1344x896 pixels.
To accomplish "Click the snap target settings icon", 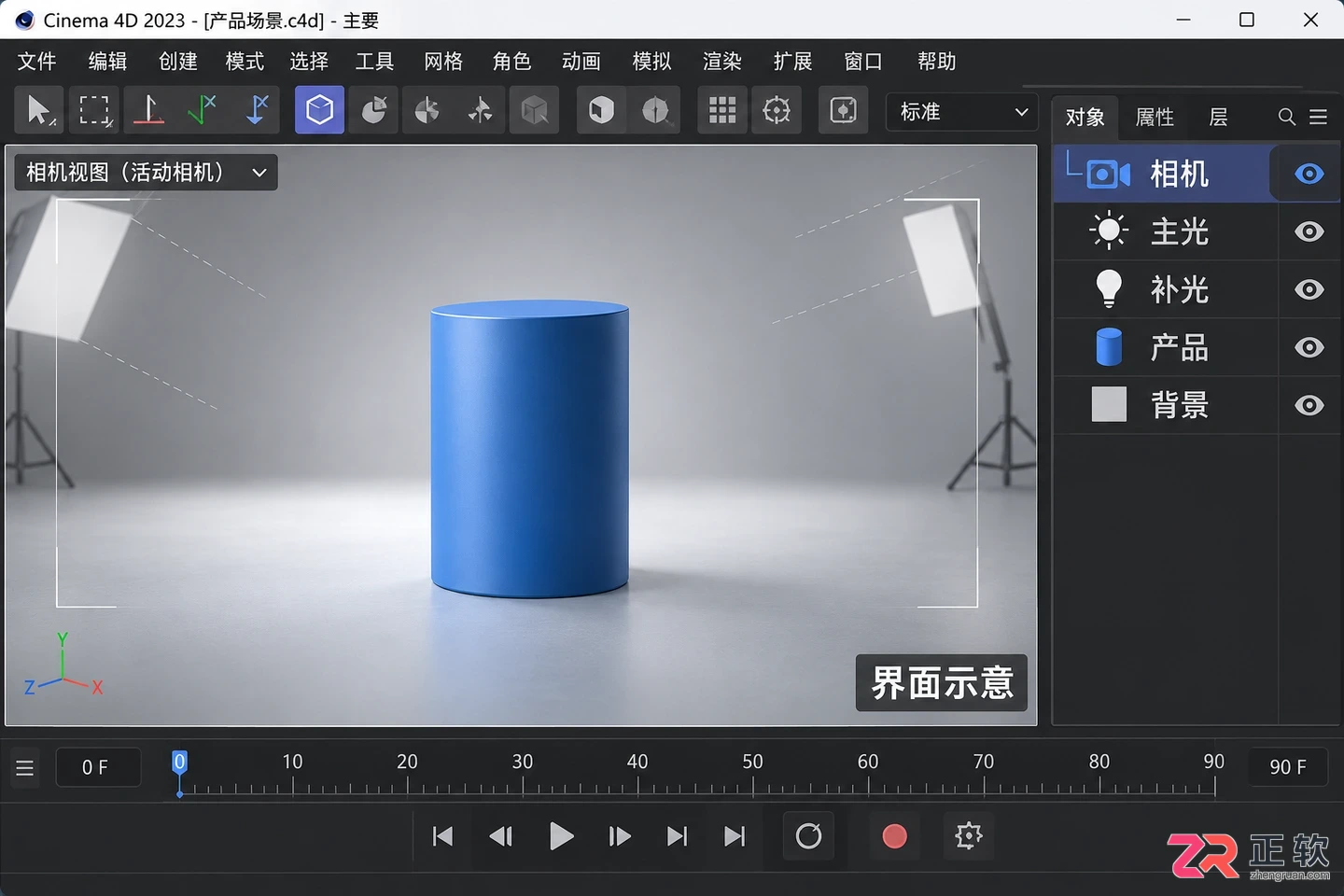I will tap(777, 110).
